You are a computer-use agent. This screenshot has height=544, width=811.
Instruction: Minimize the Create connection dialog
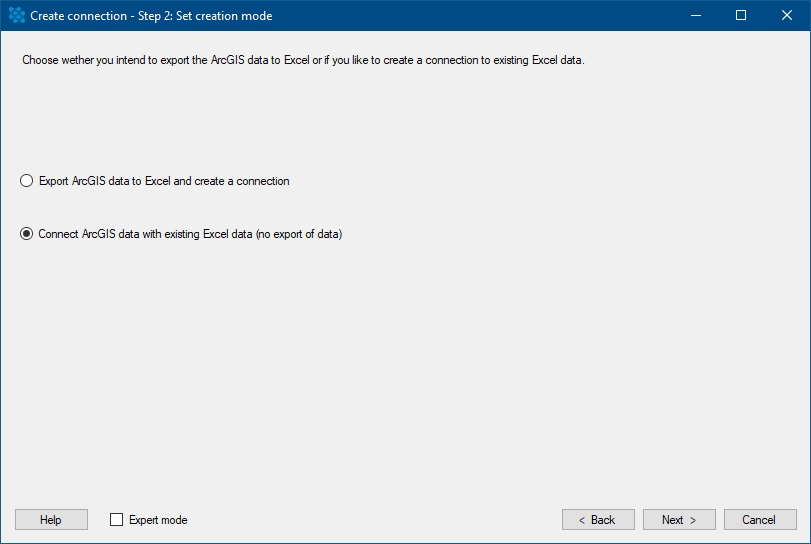pyautogui.click(x=696, y=16)
